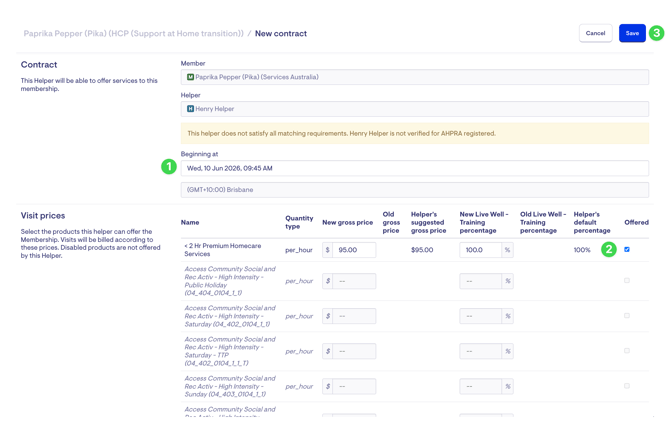The height and width of the screenshot is (433, 670).
Task: Click the green M member icon
Action: tap(191, 77)
